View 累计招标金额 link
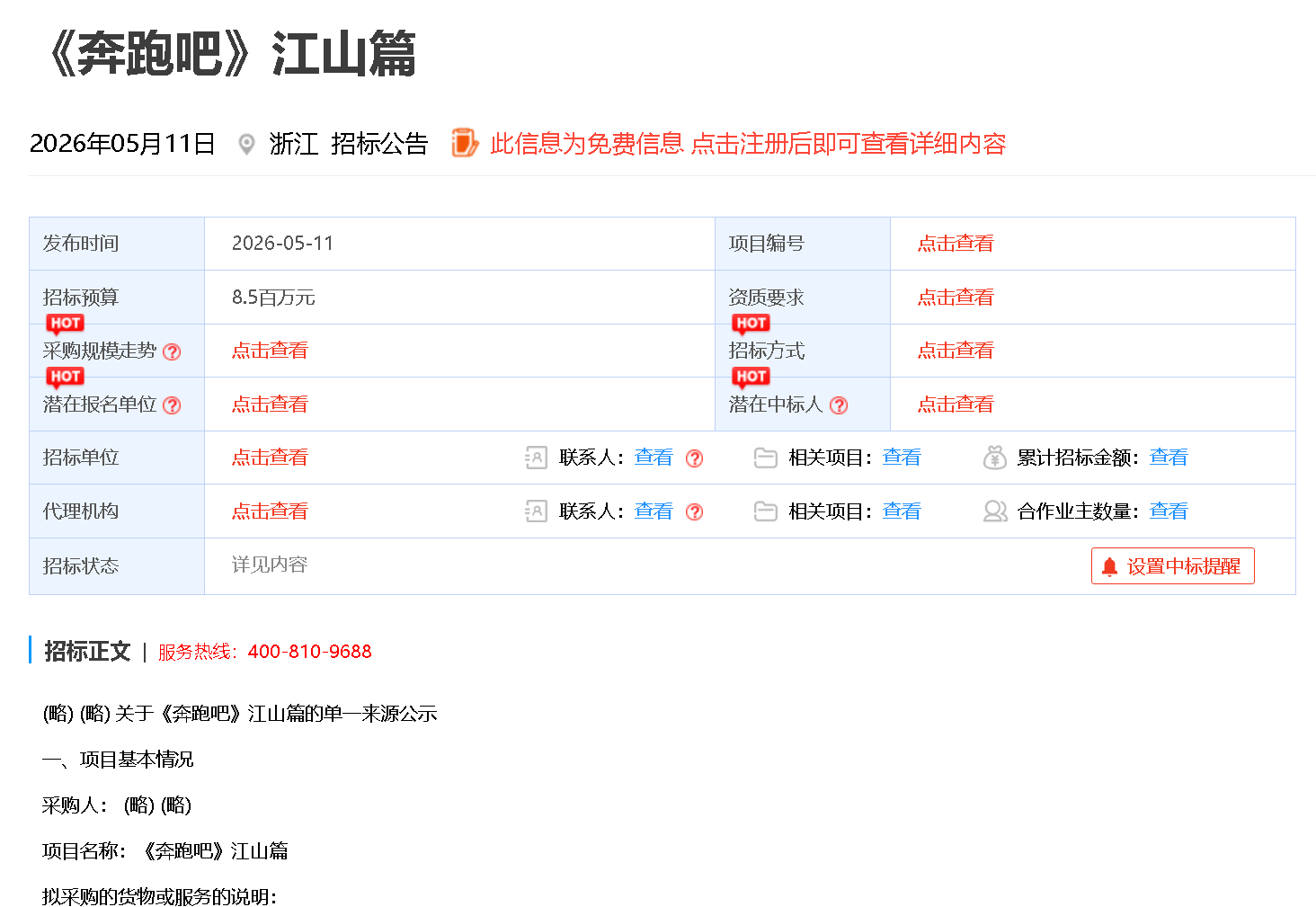 point(1169,458)
